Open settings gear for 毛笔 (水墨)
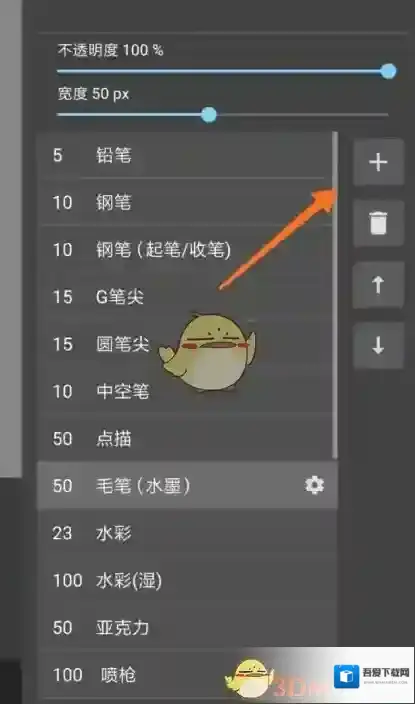This screenshot has width=415, height=704. 314,485
